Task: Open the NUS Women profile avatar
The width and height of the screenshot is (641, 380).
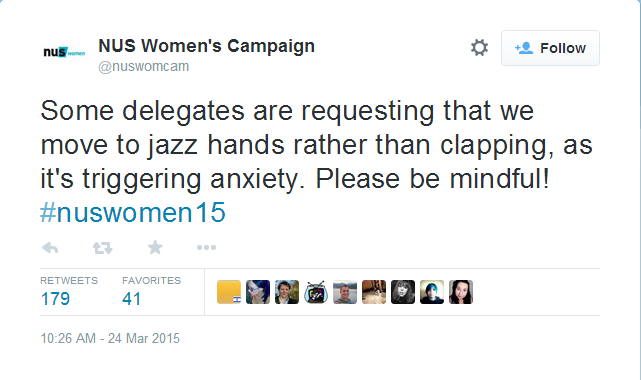Action: coord(64,52)
